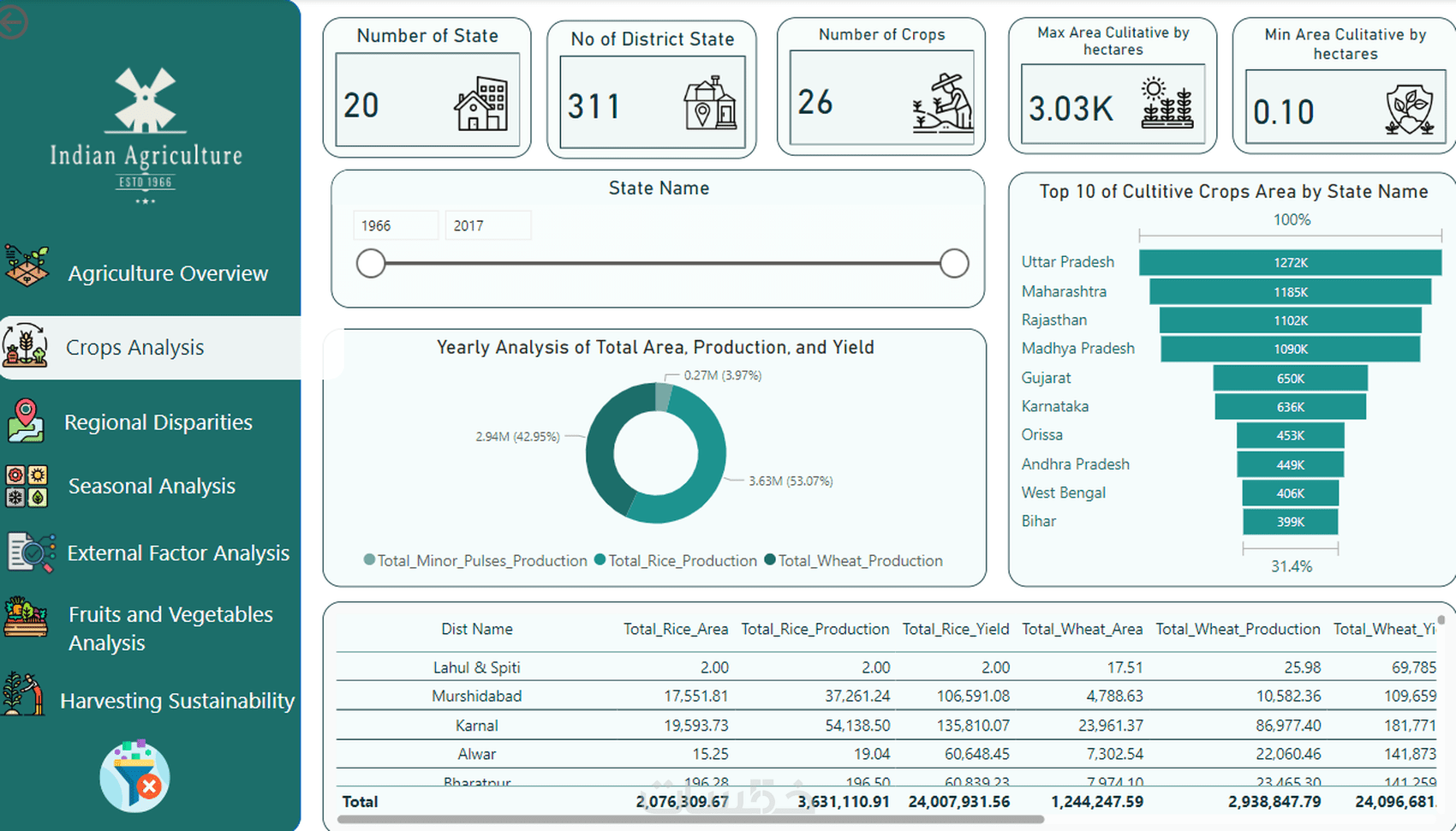
Task: Click the Seasonal Analysis seasons icon
Action: [x=27, y=486]
